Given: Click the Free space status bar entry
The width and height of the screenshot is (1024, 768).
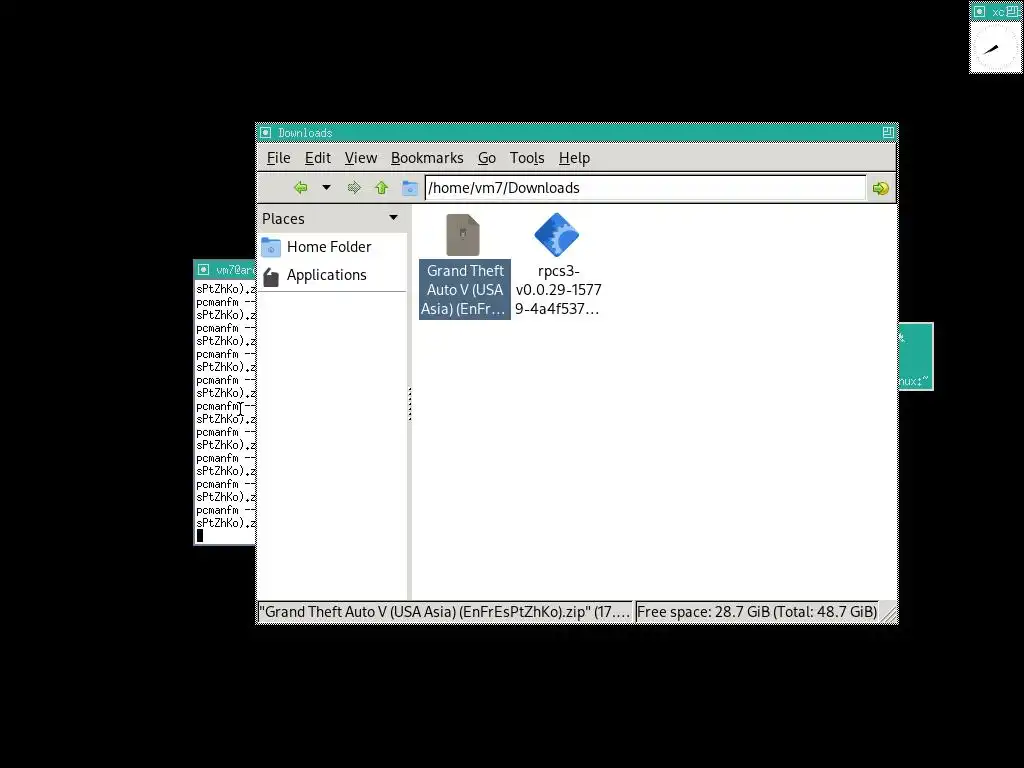Looking at the screenshot, I should [756, 612].
